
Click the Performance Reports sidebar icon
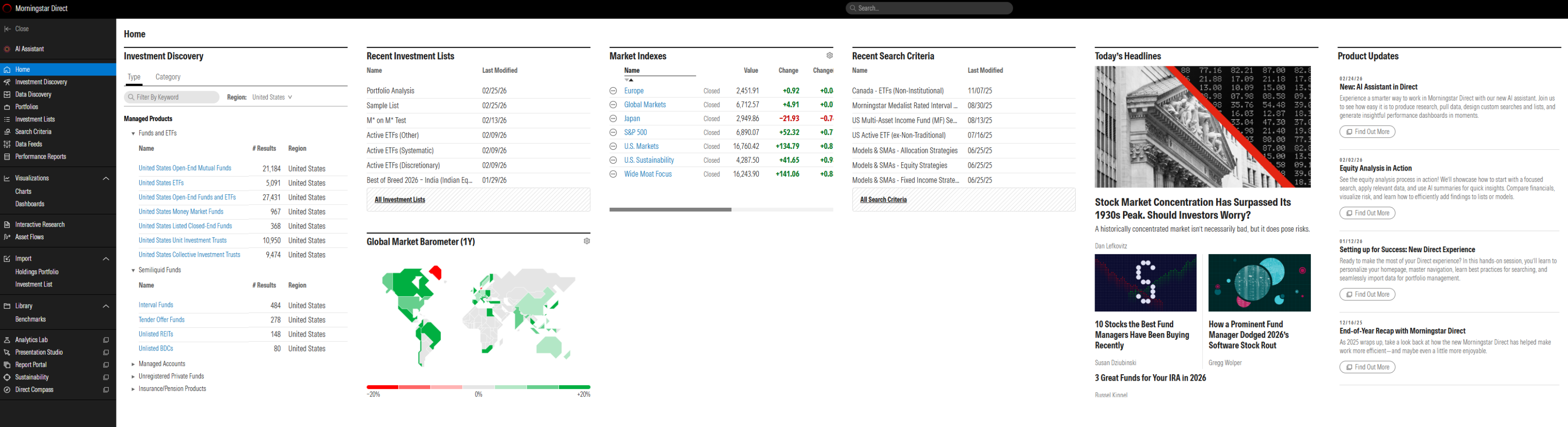click(x=7, y=157)
